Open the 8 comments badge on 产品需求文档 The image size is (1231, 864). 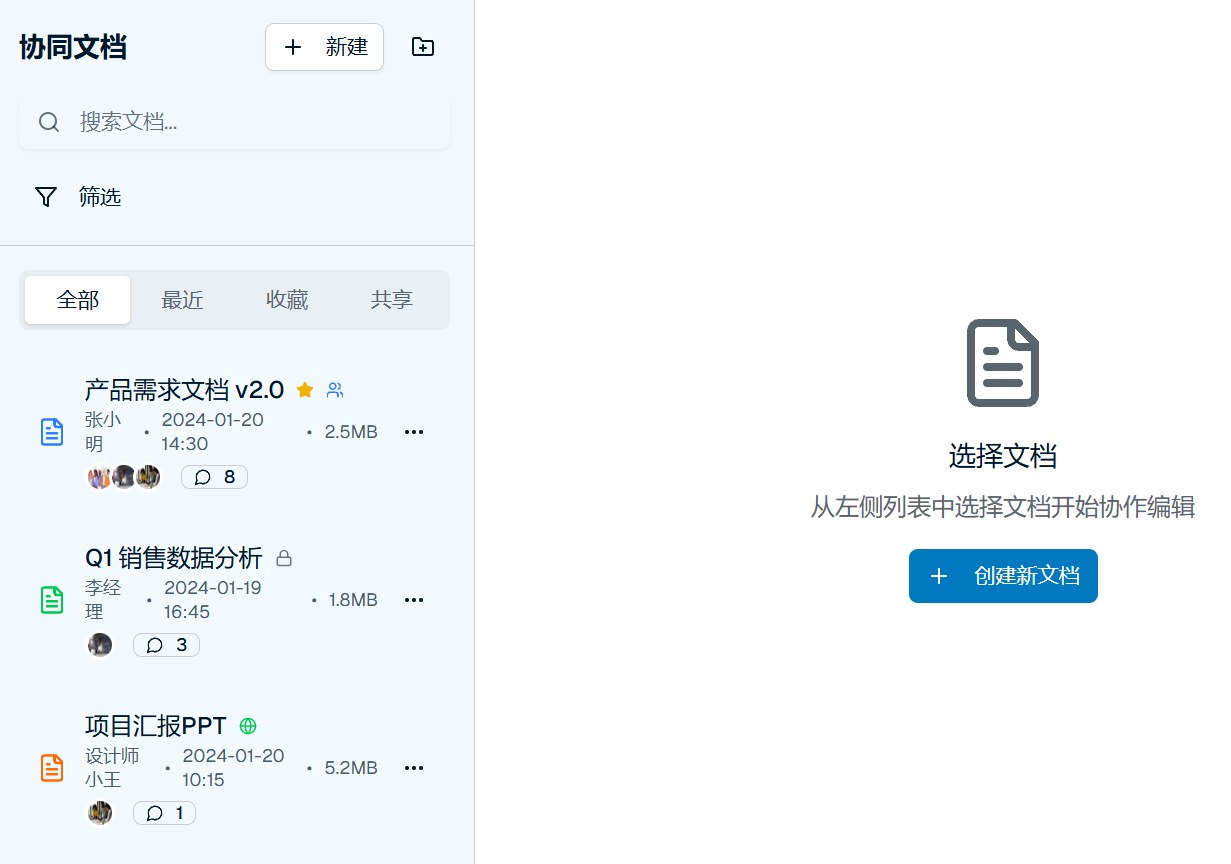[214, 477]
